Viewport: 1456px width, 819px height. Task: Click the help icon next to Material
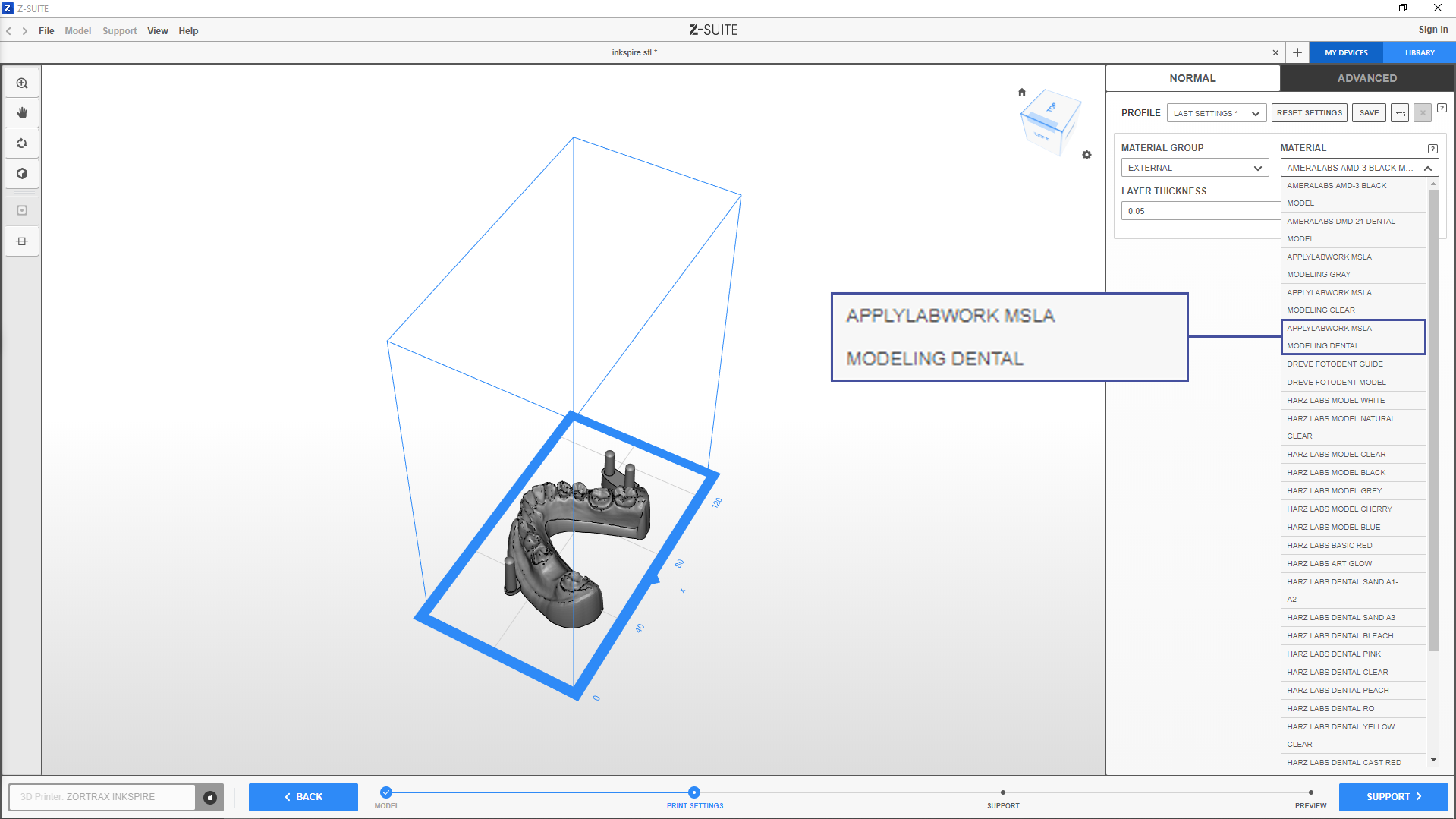(1432, 149)
